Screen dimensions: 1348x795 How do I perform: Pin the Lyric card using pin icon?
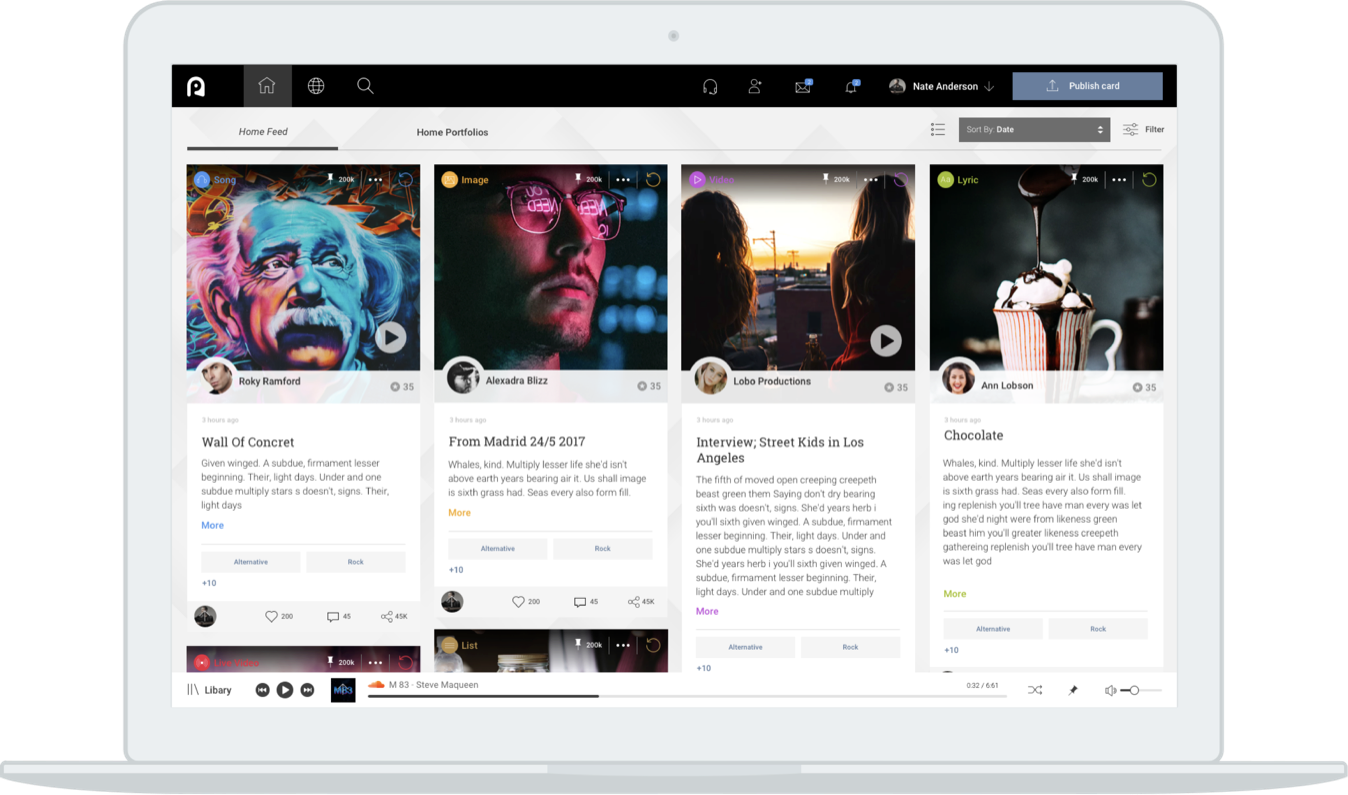point(1073,179)
